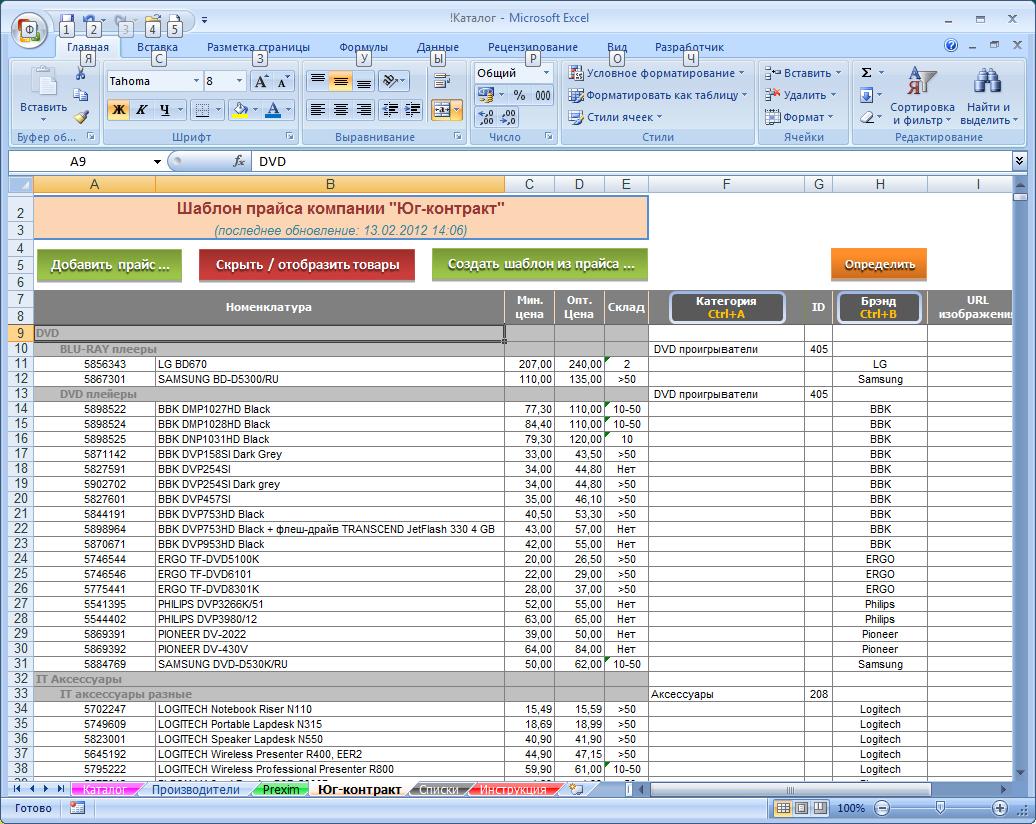Click the zoom slider handle
This screenshot has height=824, width=1036.
[940, 807]
